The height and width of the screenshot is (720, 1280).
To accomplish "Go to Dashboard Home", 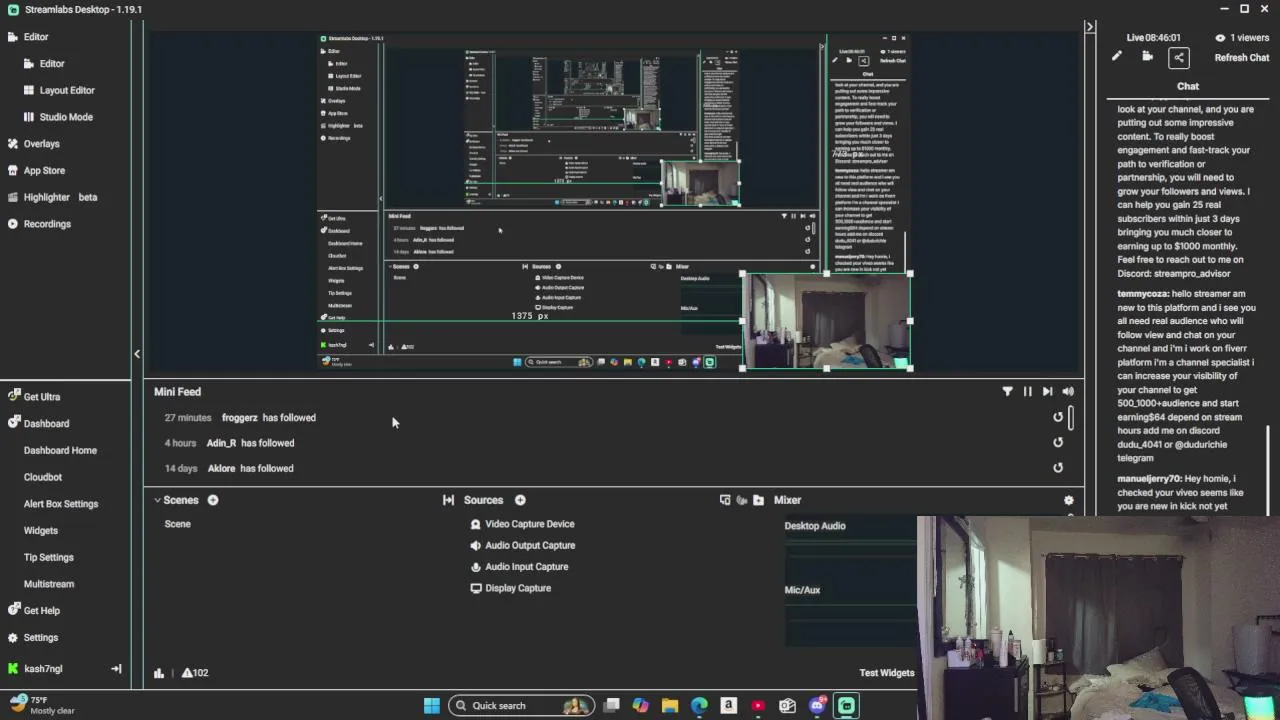I will [x=60, y=450].
